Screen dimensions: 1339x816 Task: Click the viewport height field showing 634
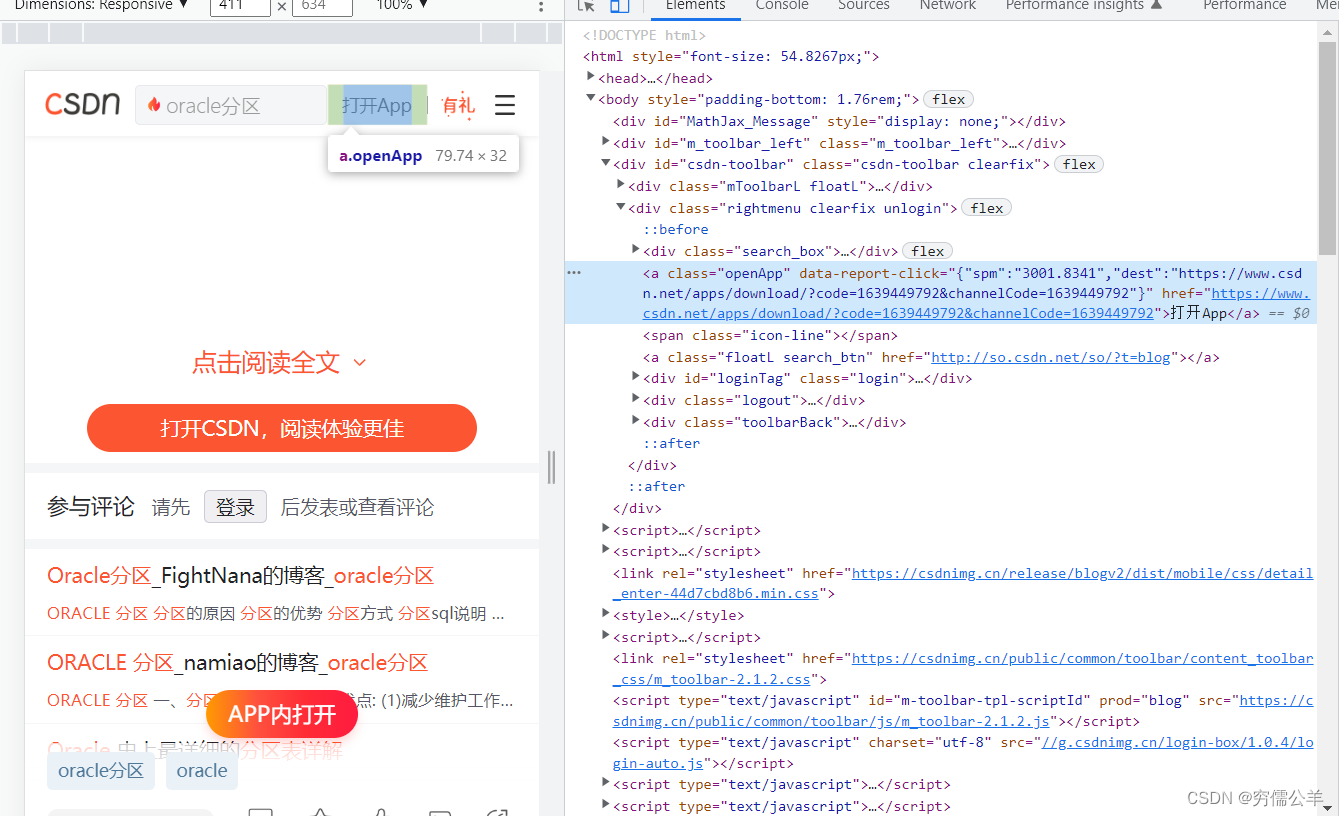click(x=322, y=6)
